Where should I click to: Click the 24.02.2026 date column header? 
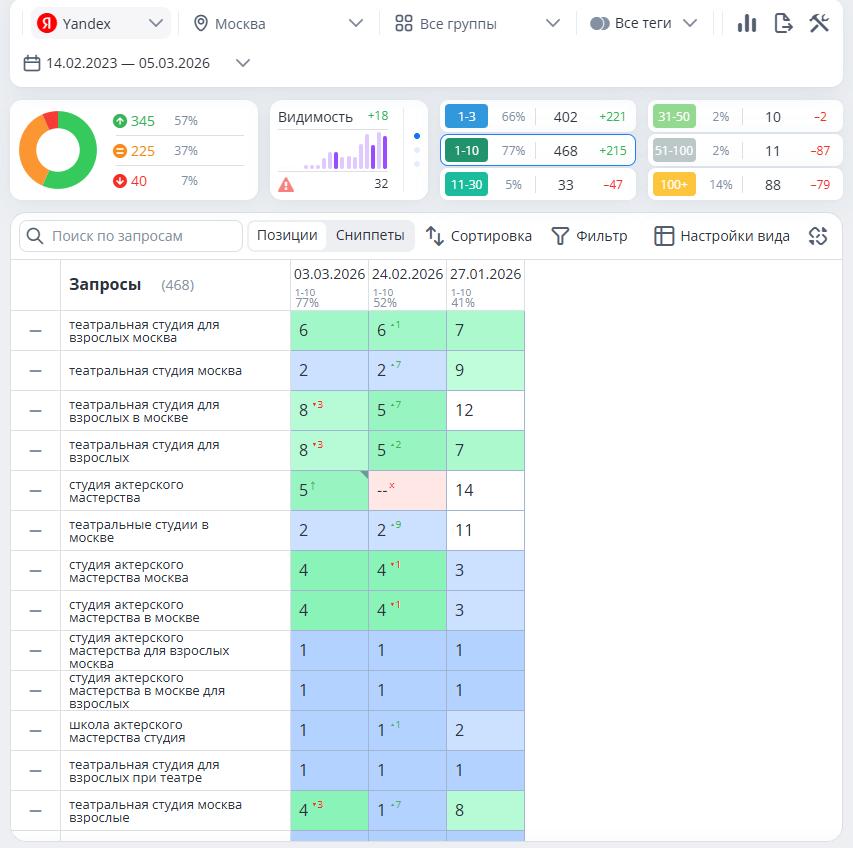[x=407, y=287]
